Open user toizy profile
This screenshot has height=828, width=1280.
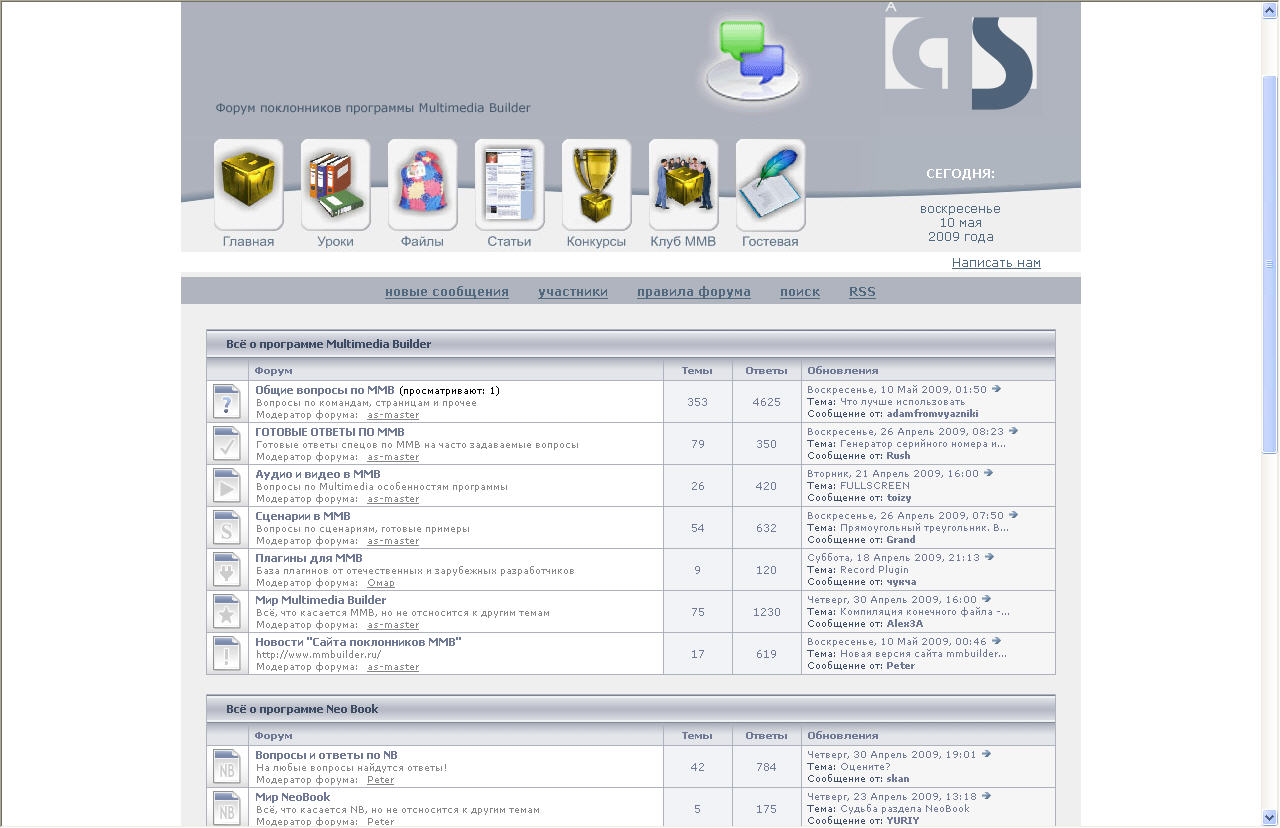point(899,497)
